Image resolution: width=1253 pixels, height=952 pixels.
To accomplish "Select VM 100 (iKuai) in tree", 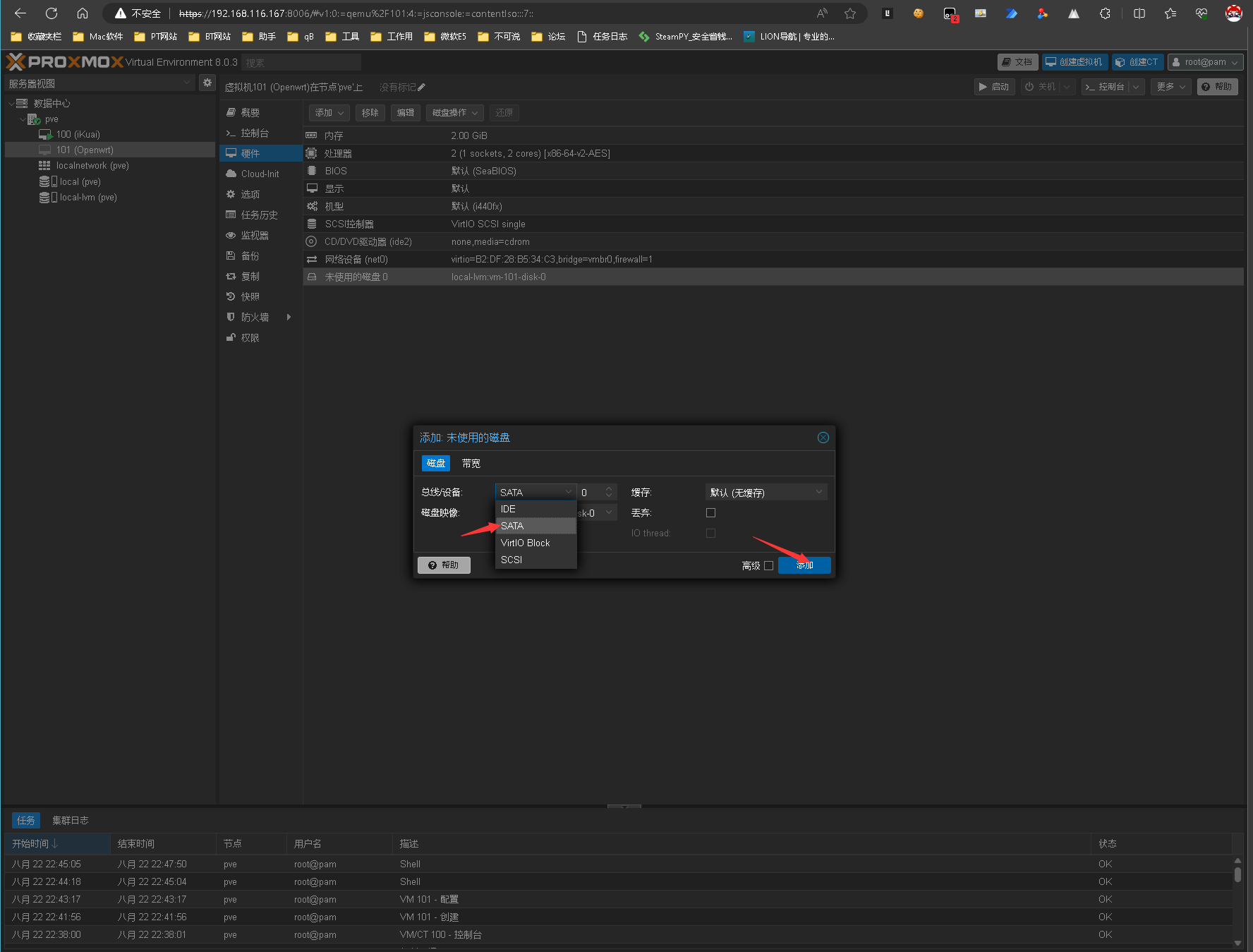I will tap(78, 134).
